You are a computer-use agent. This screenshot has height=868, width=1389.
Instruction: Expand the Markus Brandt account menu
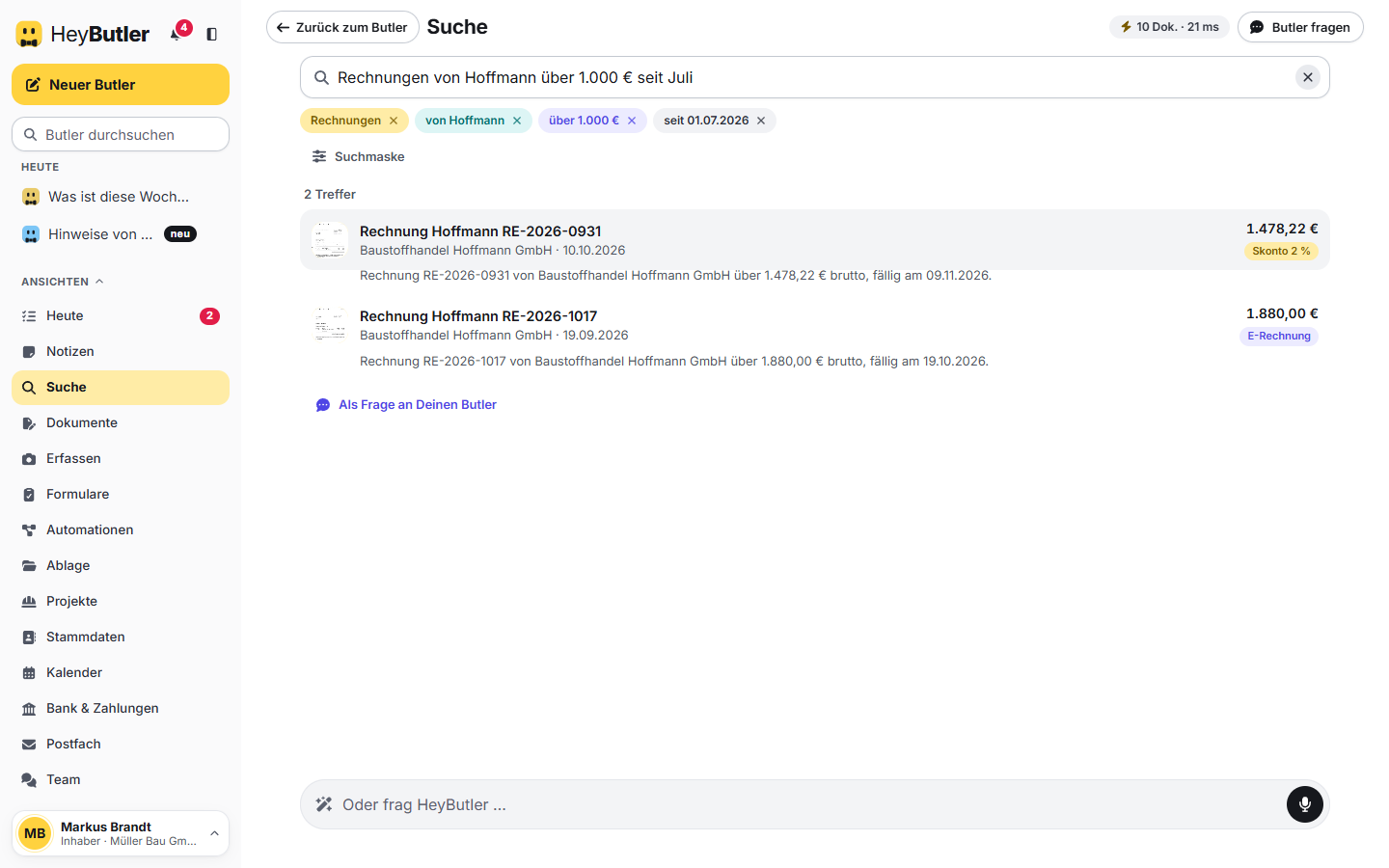coord(121,833)
